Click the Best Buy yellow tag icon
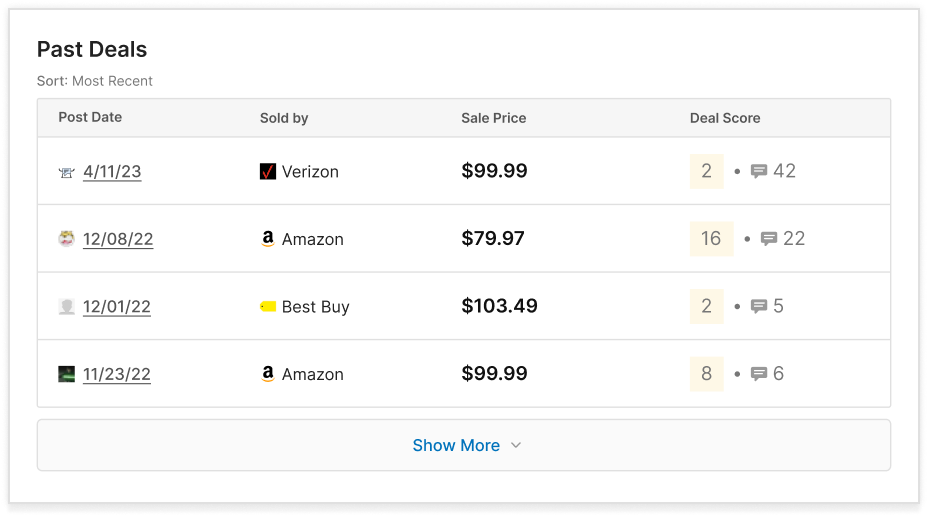928x516 pixels. 268,306
